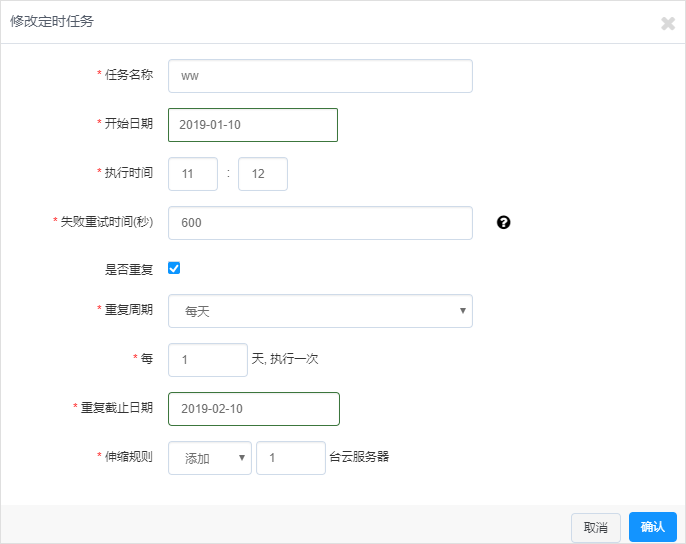Screen dimensions: 686x544
Task: Click the minute field showing 12
Action: [x=262, y=174]
